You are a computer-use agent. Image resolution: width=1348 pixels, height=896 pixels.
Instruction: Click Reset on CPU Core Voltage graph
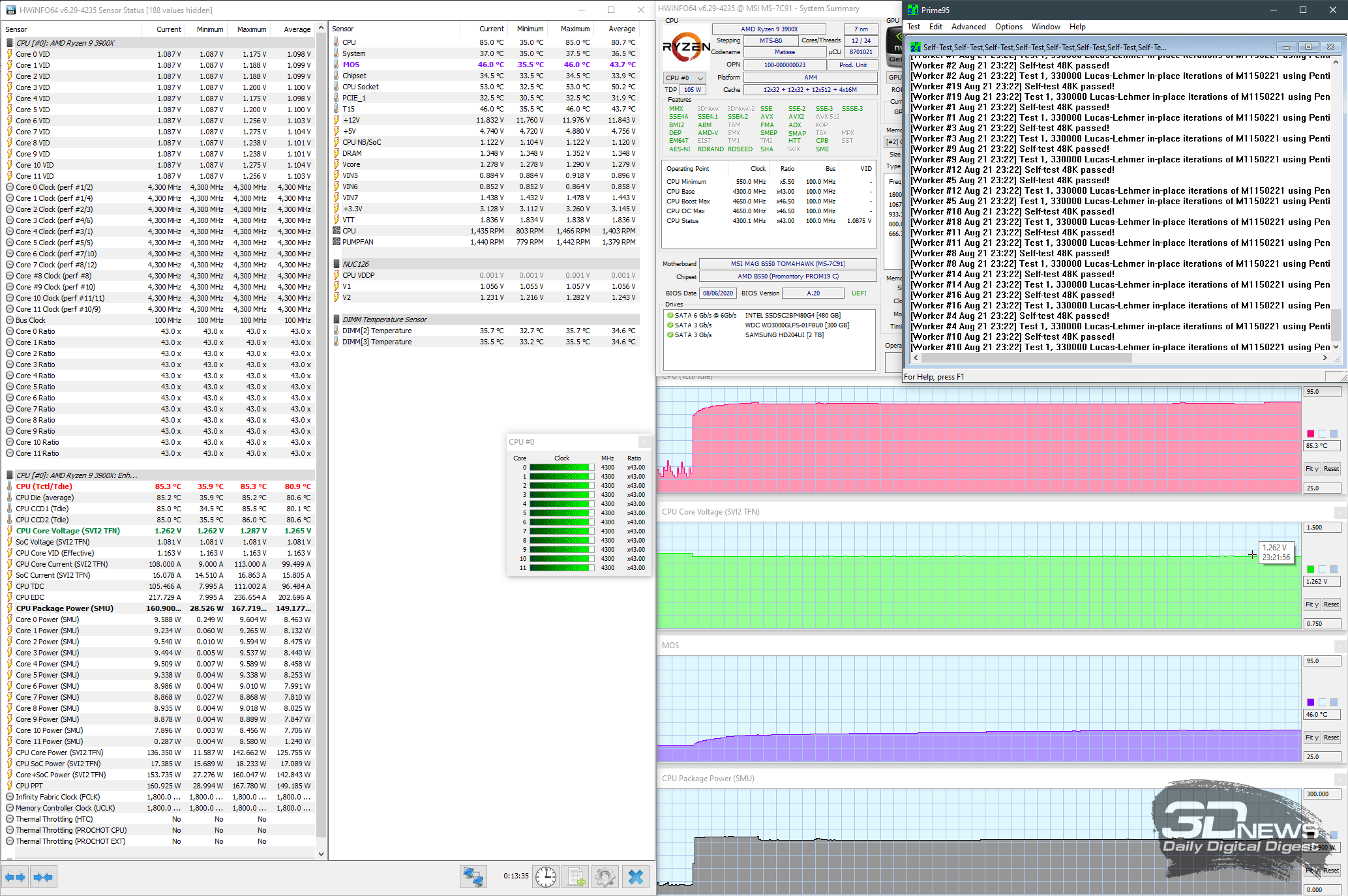[1331, 605]
